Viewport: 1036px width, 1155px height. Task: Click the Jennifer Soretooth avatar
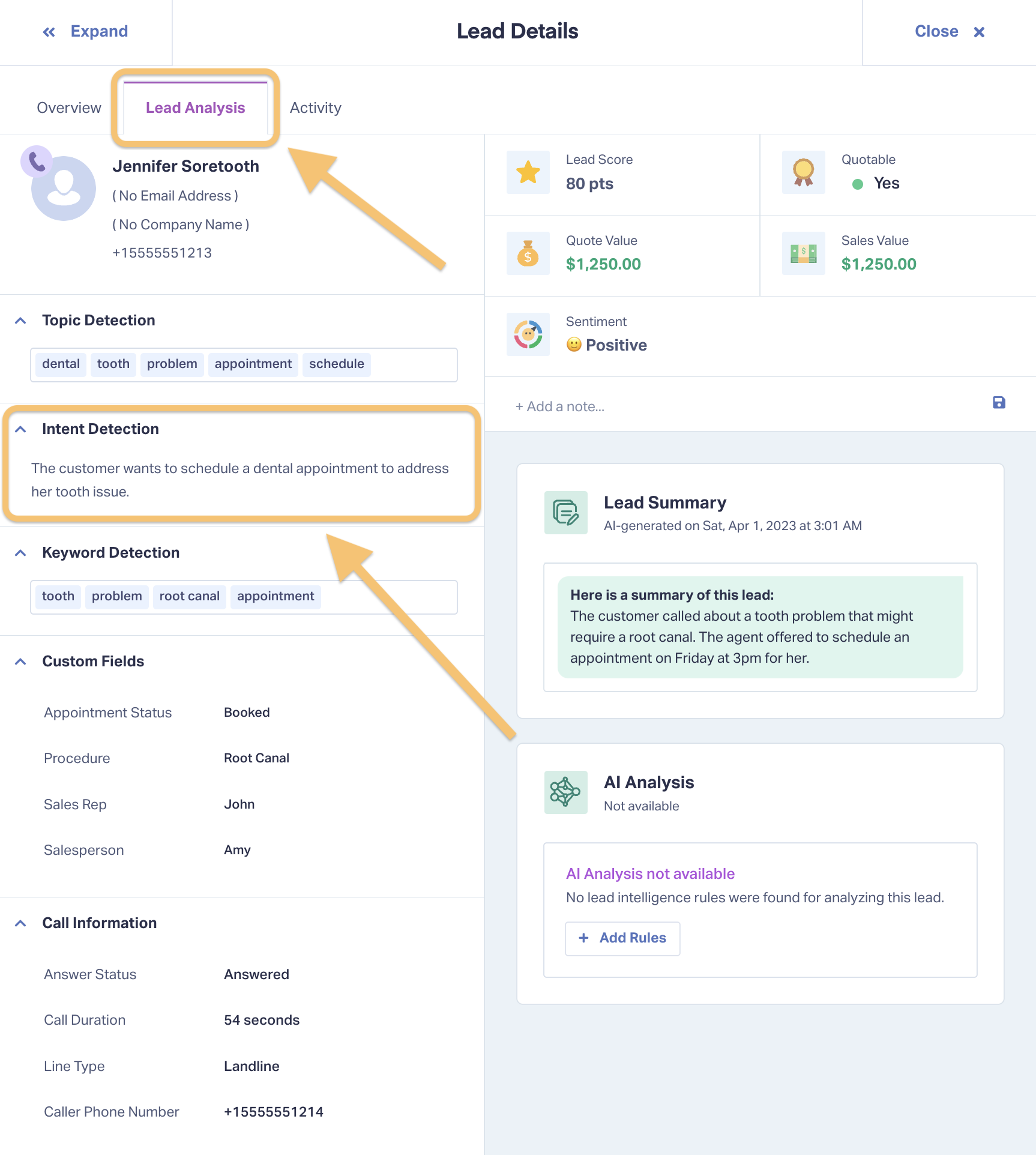64,188
